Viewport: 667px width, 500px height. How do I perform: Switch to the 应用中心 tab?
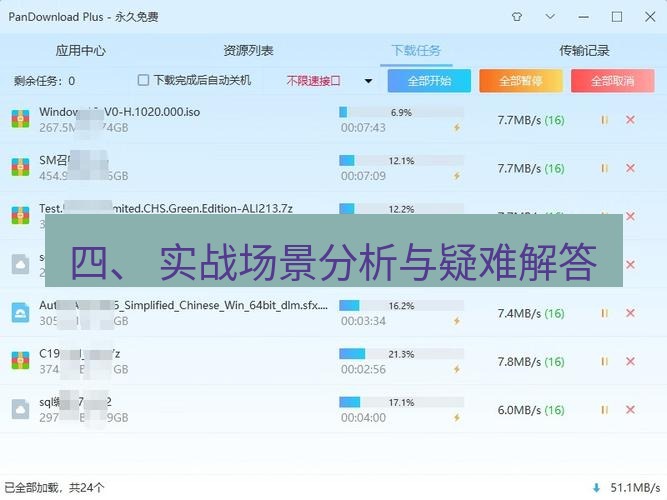80,51
